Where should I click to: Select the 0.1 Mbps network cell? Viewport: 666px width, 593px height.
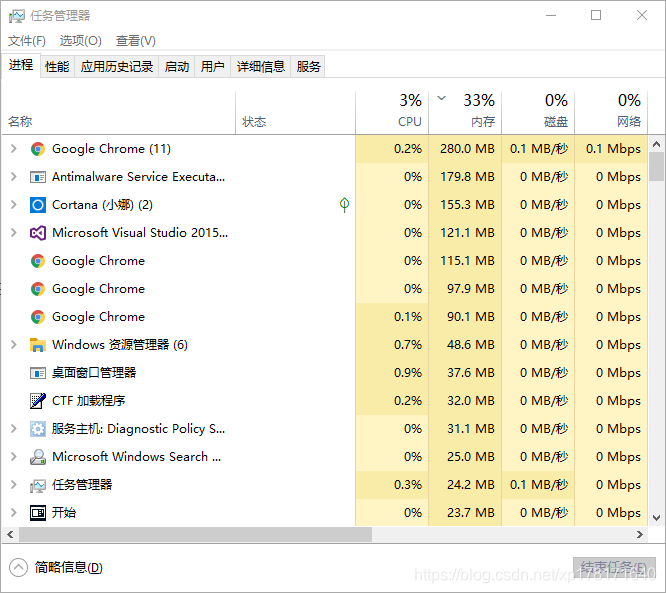[611, 149]
